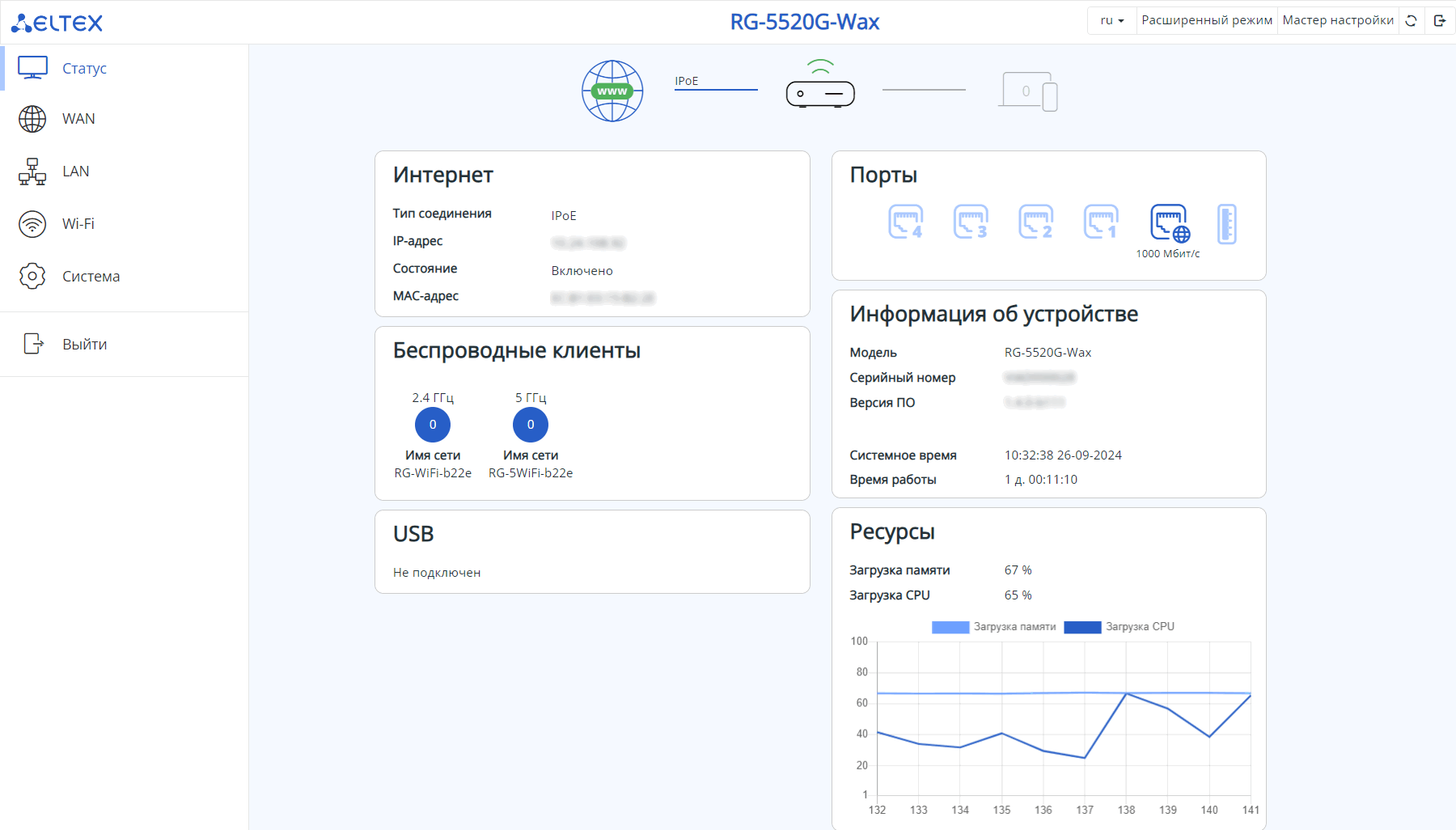Click the USB port icon in Порты
The image size is (1456, 830).
tap(1226, 223)
